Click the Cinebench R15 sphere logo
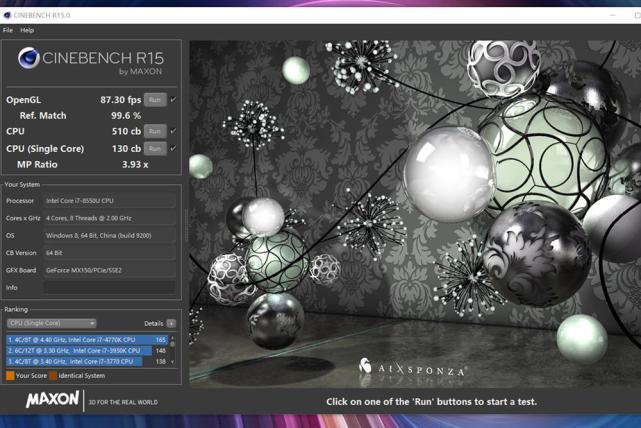 pos(29,58)
